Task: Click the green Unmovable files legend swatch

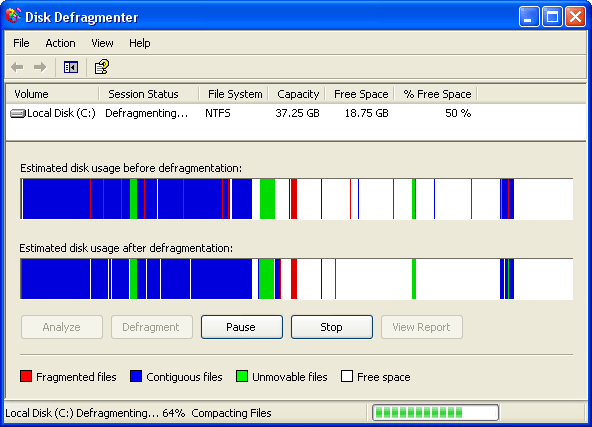Action: point(242,376)
